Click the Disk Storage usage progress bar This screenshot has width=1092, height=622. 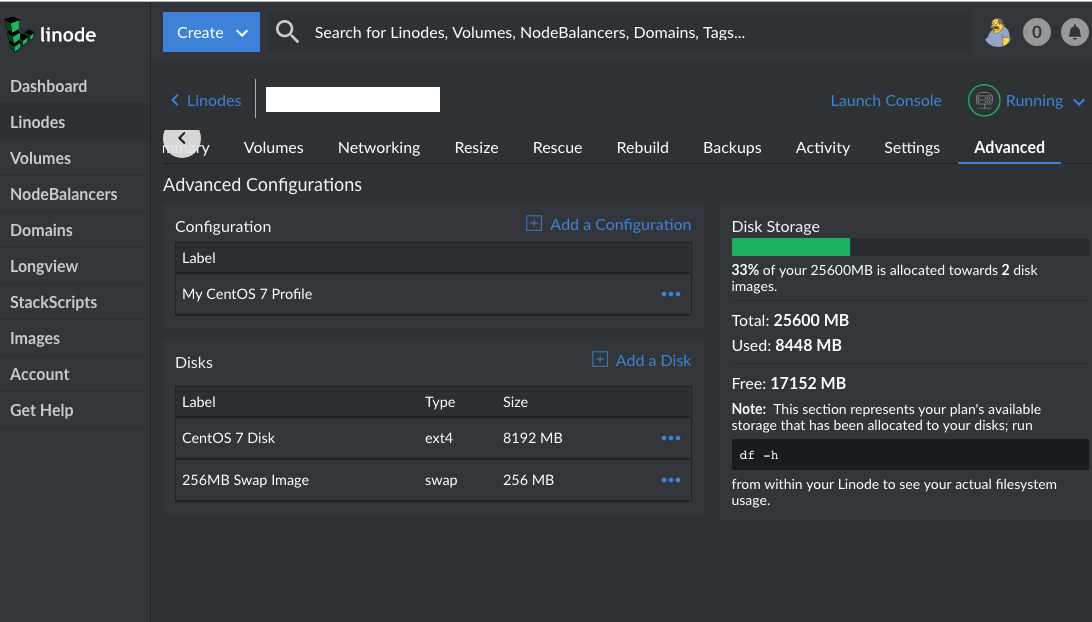(910, 247)
